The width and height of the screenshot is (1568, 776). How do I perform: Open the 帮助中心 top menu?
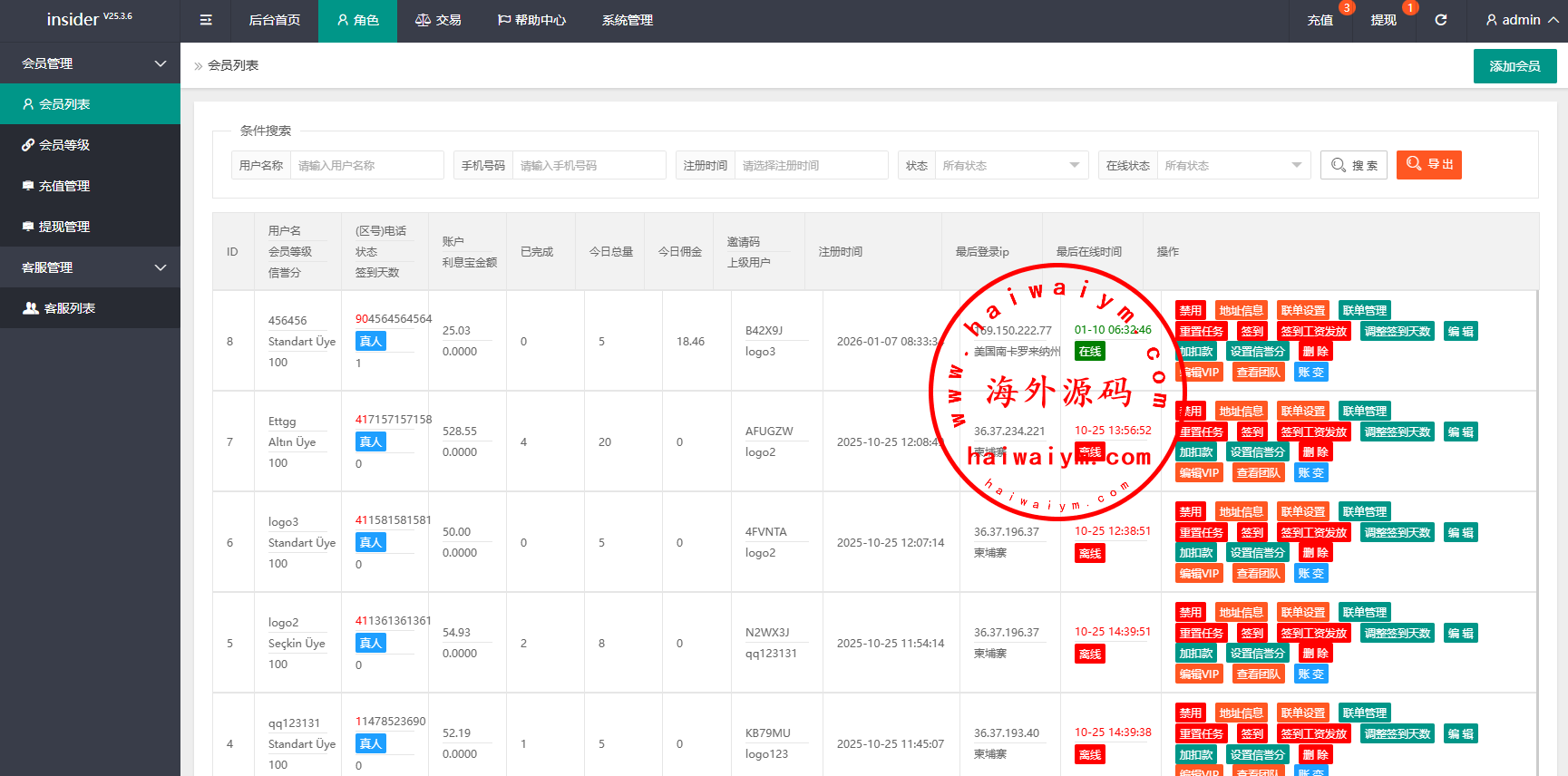531,20
